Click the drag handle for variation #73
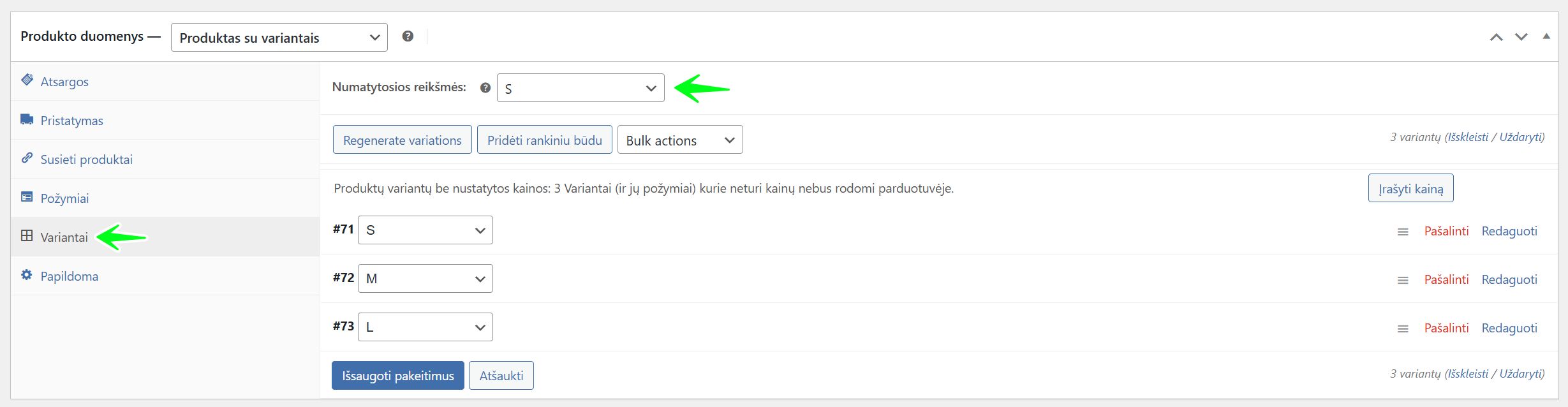The image size is (1568, 407). pos(1402,329)
